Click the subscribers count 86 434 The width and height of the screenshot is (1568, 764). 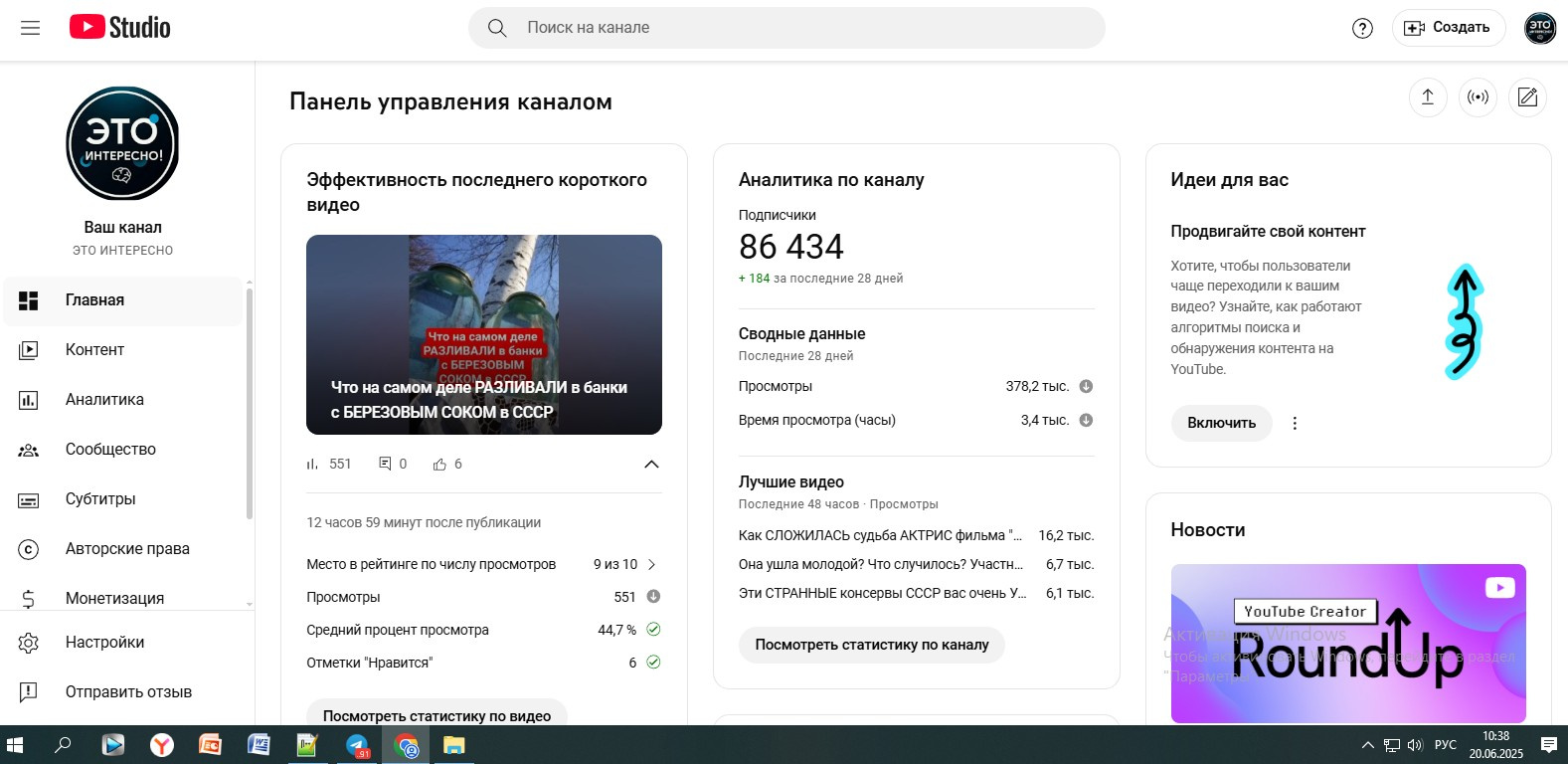pyautogui.click(x=791, y=247)
